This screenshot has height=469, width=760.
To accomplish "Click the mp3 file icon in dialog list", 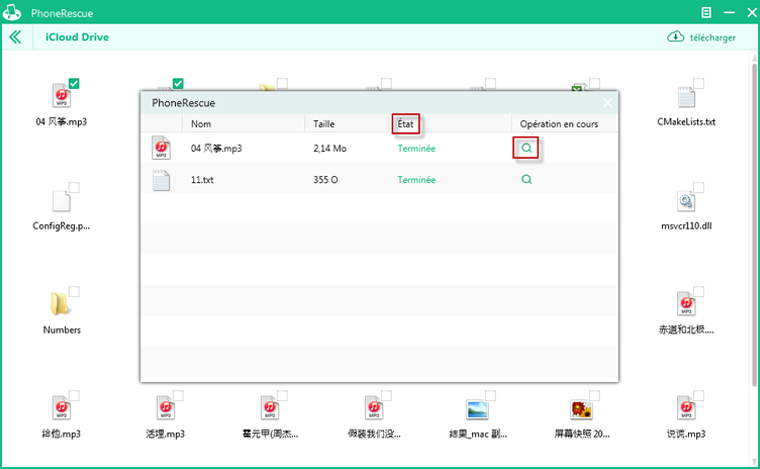I will (x=161, y=148).
